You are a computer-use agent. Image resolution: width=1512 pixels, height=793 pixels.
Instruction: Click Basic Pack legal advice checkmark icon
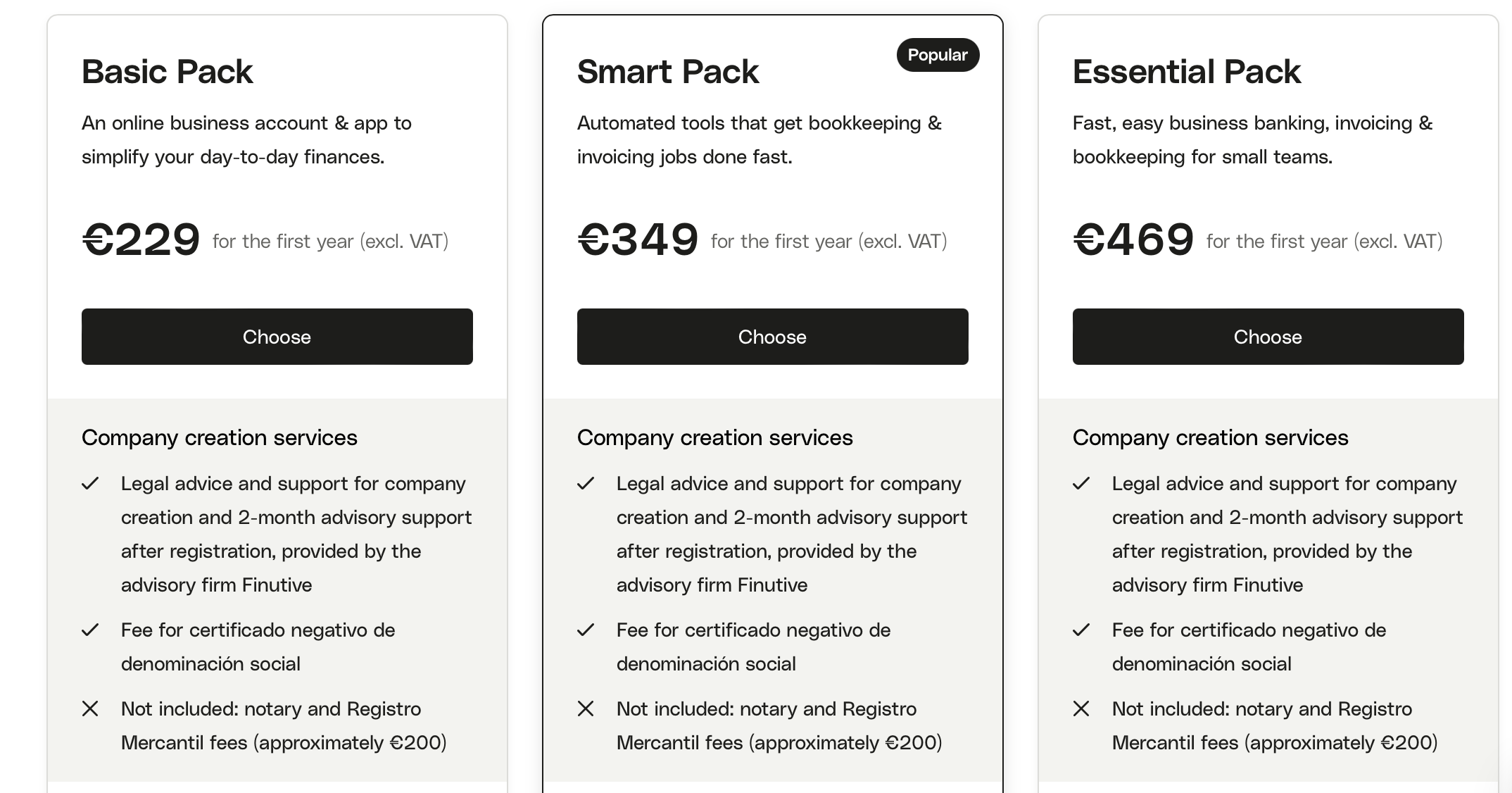tap(90, 484)
